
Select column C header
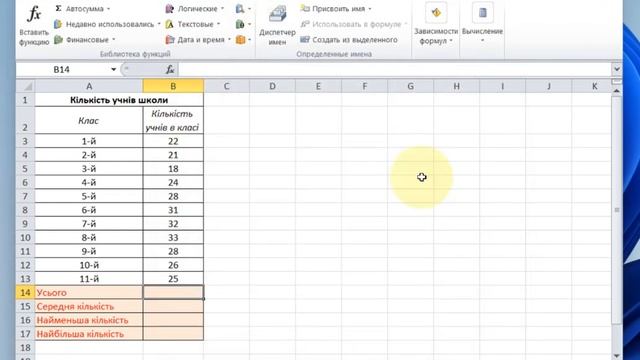coord(227,87)
